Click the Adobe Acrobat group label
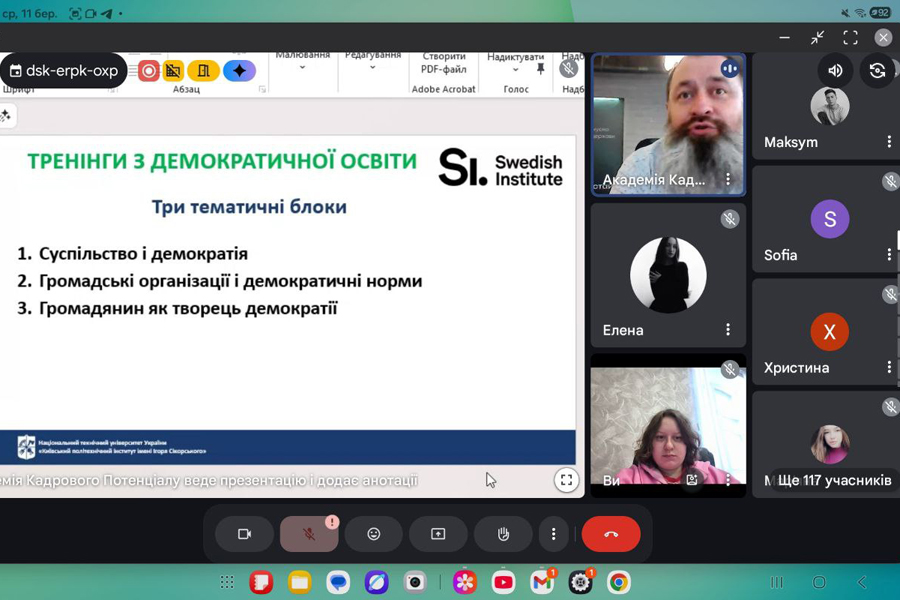Image resolution: width=900 pixels, height=600 pixels. pyautogui.click(x=444, y=89)
